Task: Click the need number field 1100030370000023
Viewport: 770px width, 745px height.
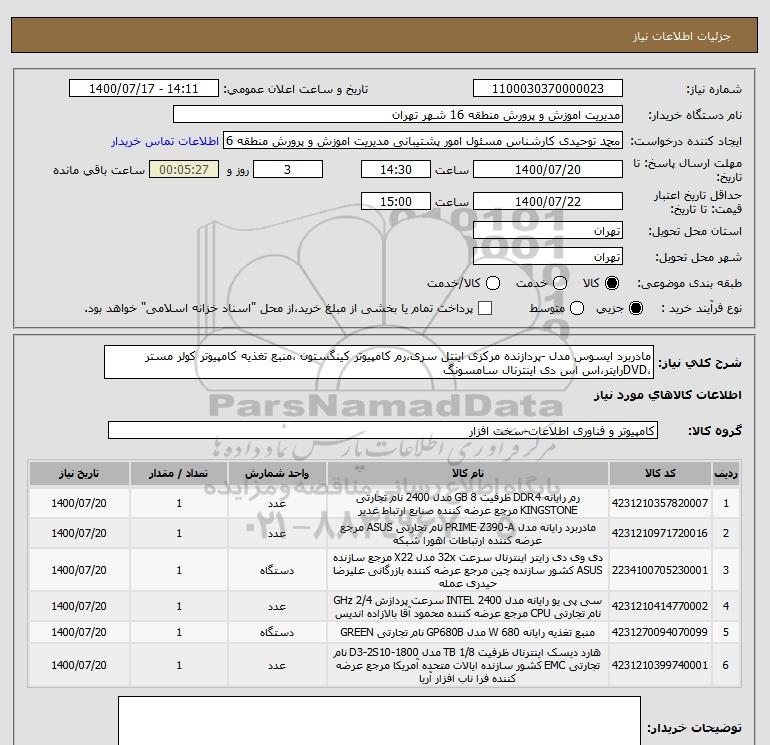Action: tap(548, 88)
